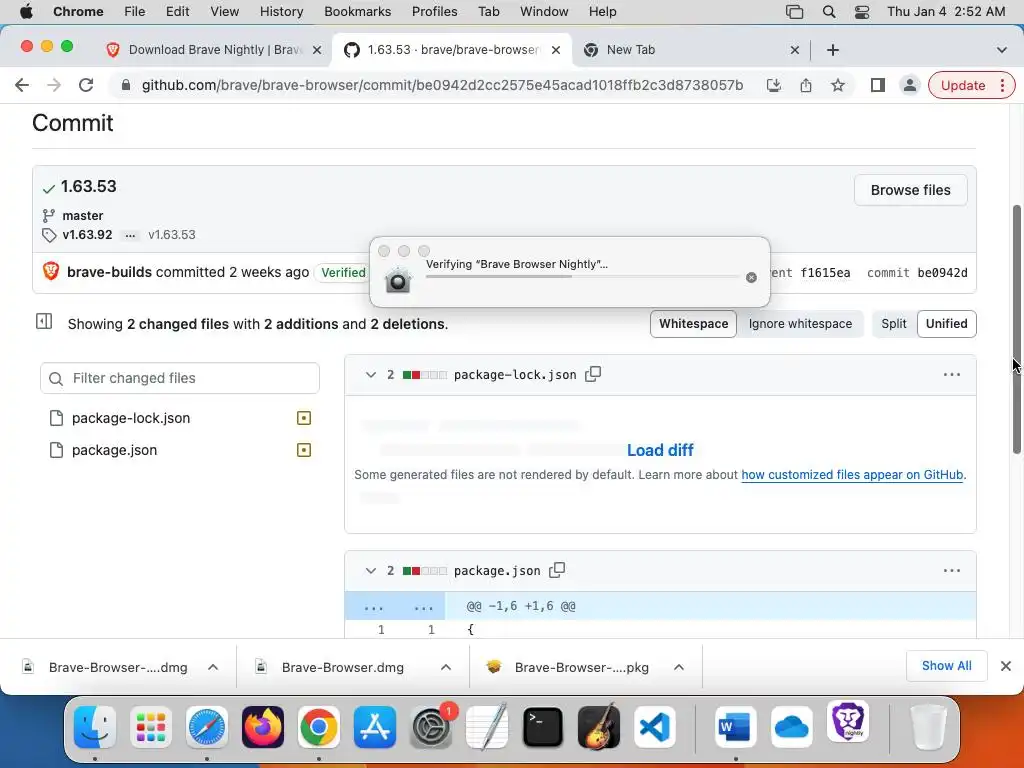Open Microsoft Word from the dock

click(735, 727)
